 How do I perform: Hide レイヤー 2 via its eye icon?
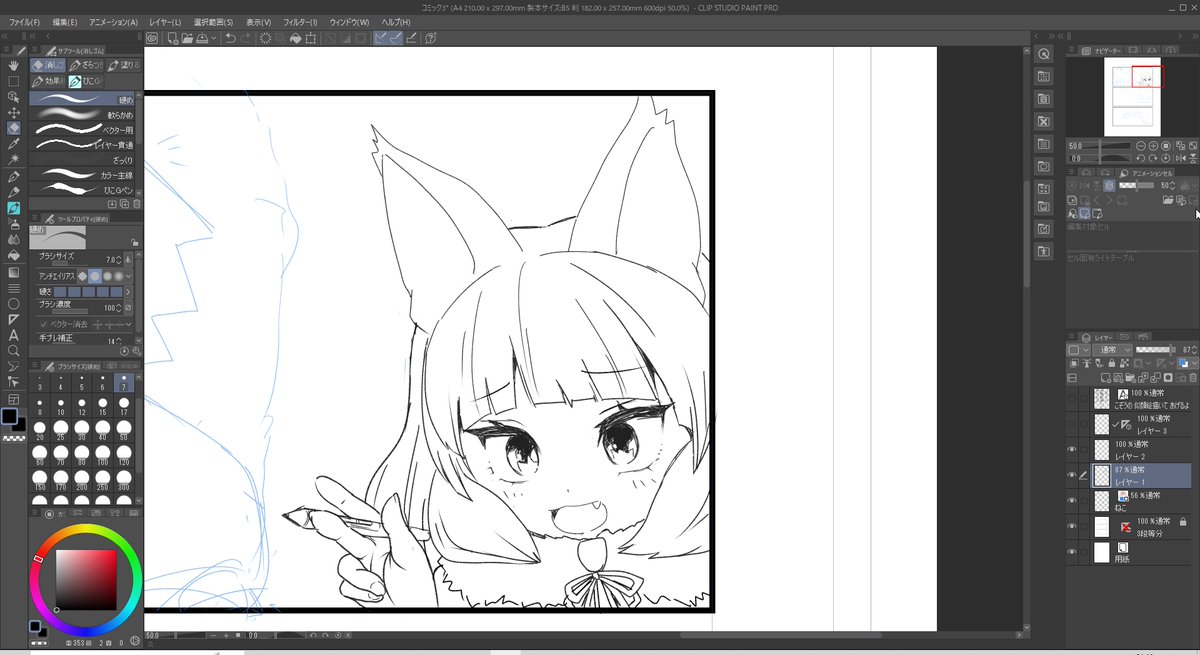(x=1072, y=449)
